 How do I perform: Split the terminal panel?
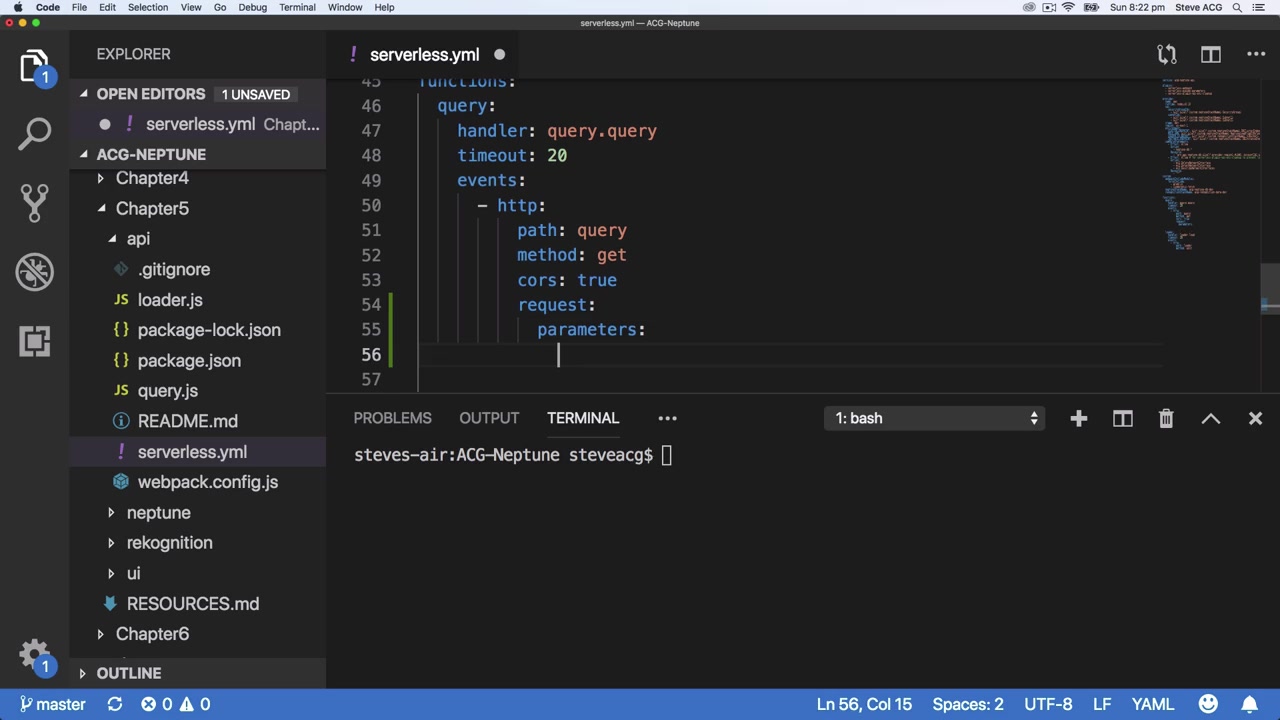1122,419
